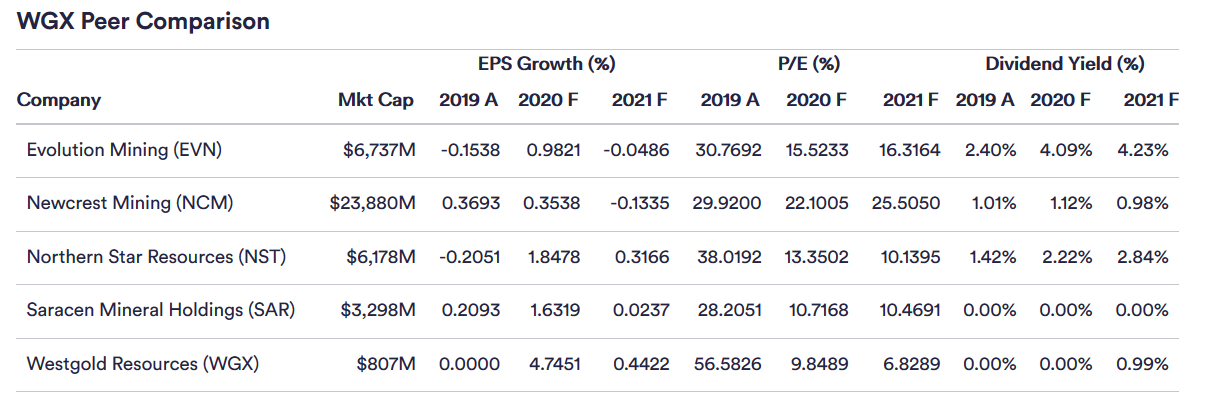Select Northern Star's 38.0192 P/E cell

pyautogui.click(x=727, y=257)
